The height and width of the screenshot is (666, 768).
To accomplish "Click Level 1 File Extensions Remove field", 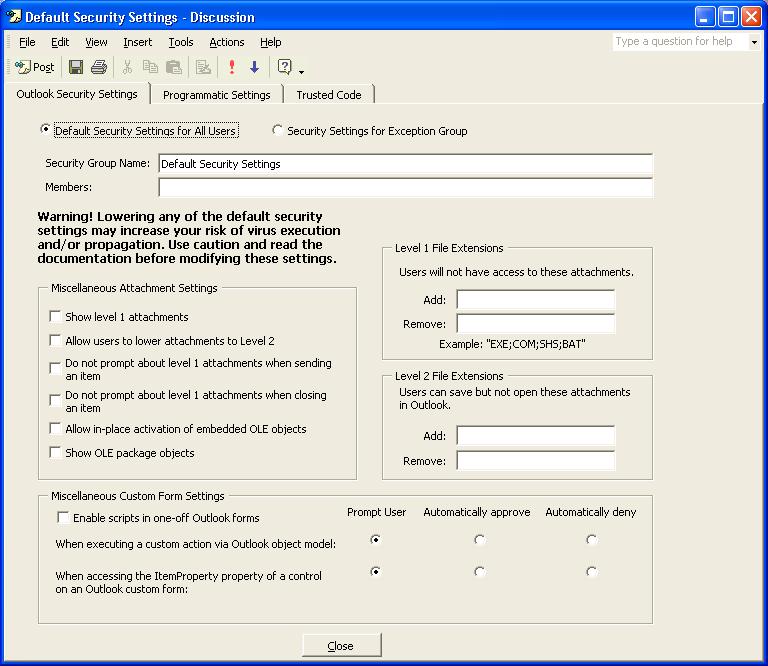I will click(535, 323).
